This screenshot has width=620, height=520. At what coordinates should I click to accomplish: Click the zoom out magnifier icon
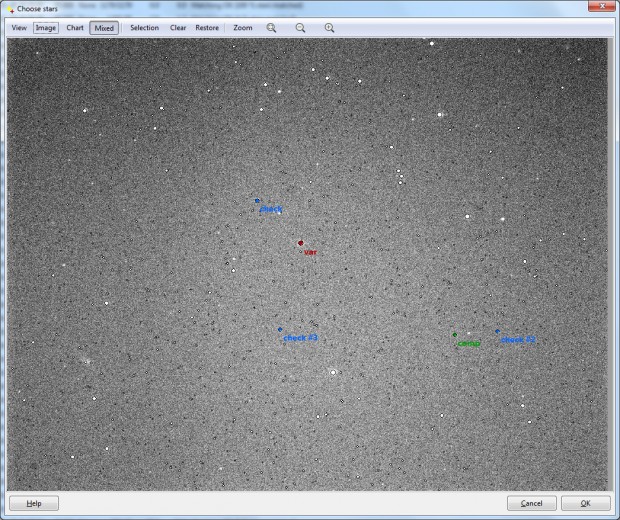(x=301, y=28)
